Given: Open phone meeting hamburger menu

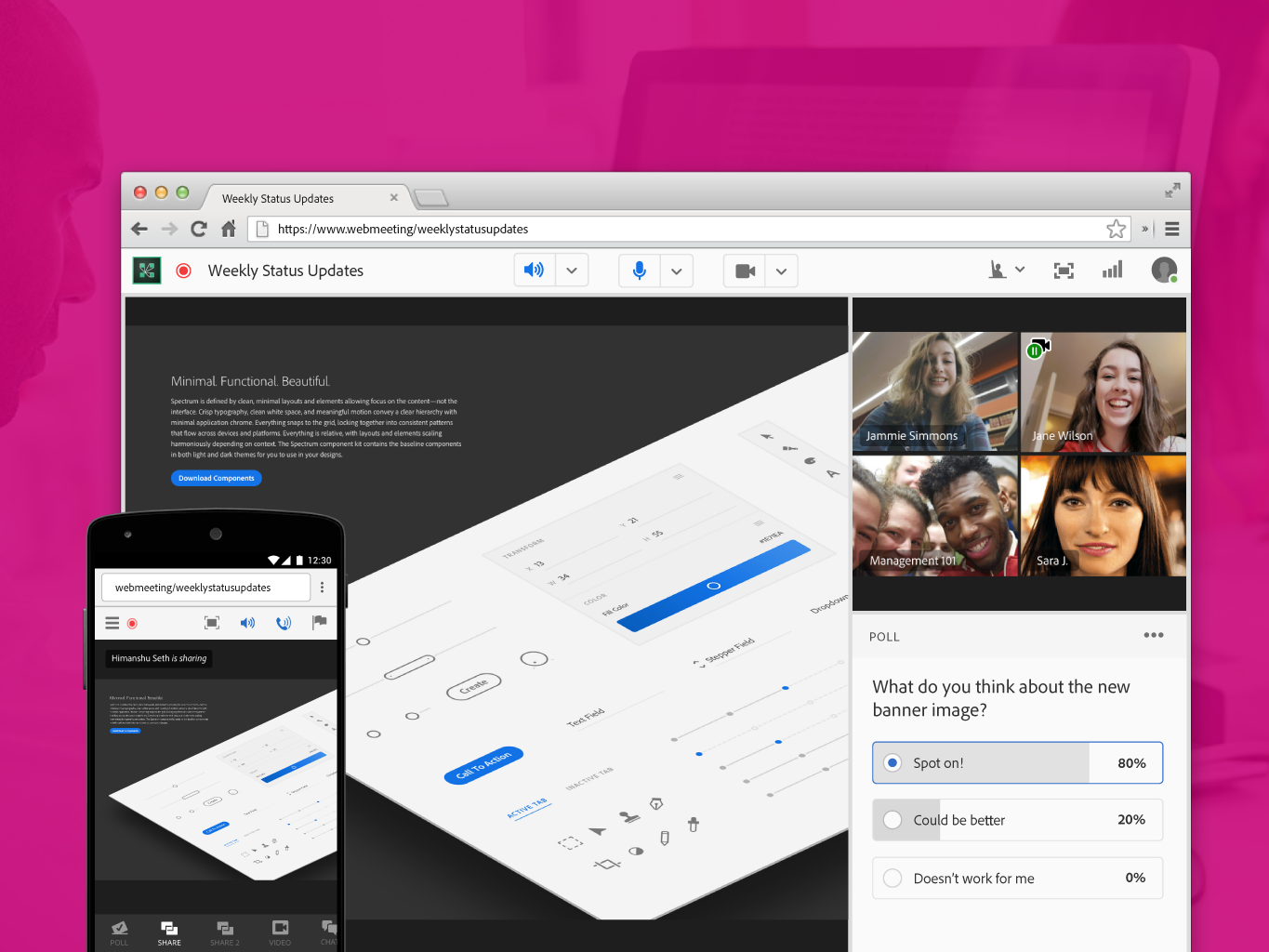Looking at the screenshot, I should 112,623.
